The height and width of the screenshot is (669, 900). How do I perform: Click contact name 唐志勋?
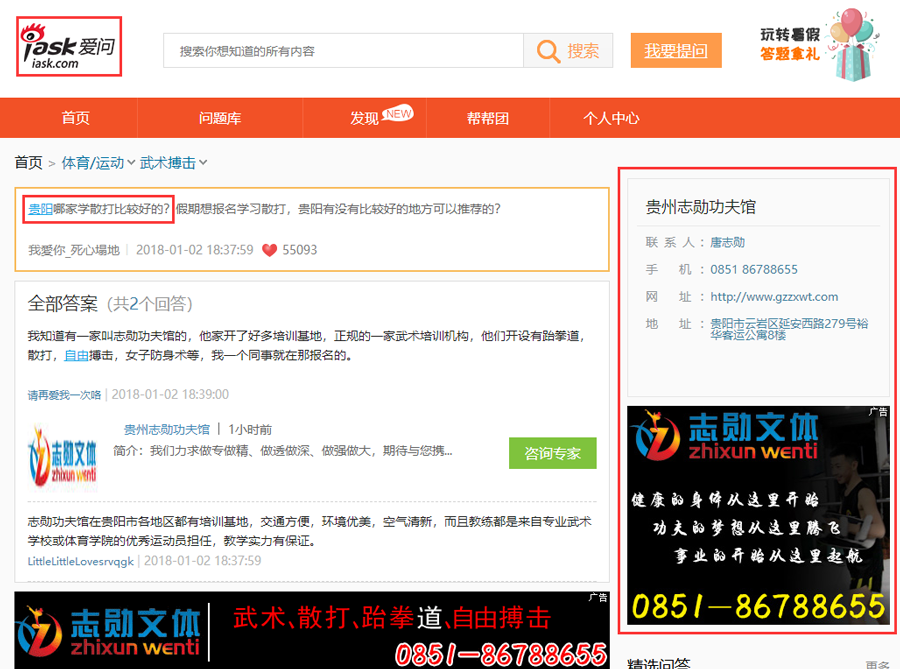(x=727, y=243)
